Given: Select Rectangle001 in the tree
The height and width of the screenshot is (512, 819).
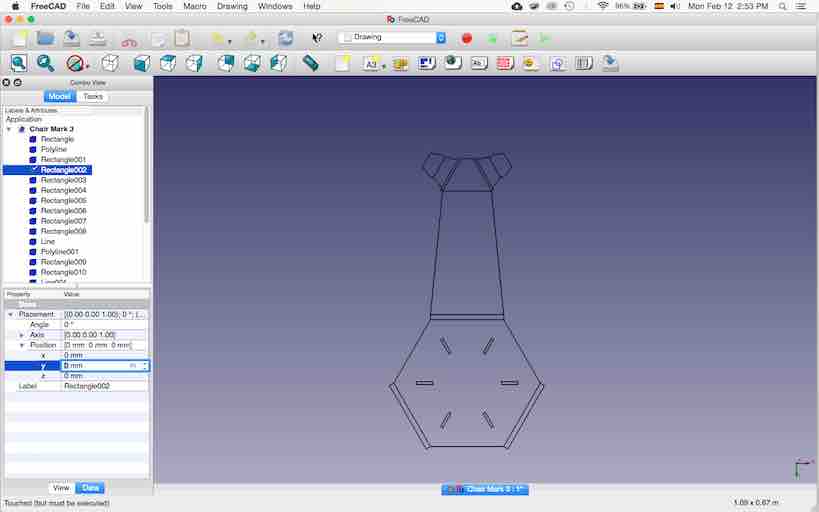Looking at the screenshot, I should point(63,160).
